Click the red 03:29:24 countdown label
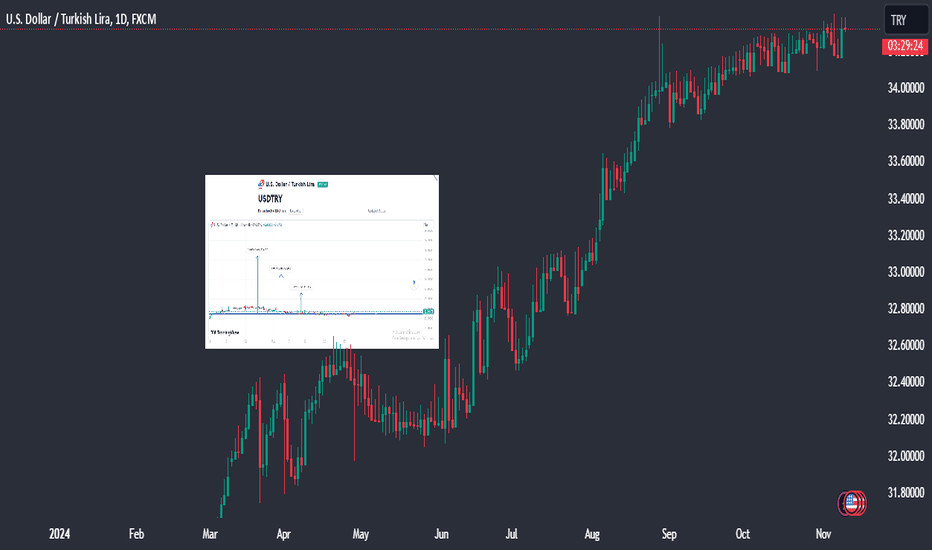 click(904, 47)
